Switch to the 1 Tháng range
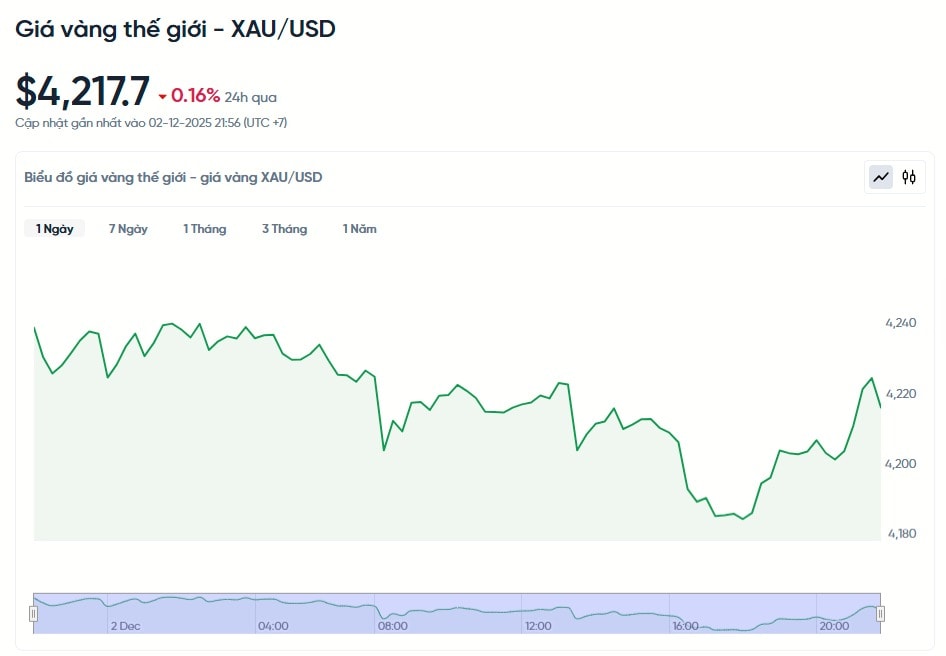Viewport: 946px width, 656px height. [x=204, y=229]
